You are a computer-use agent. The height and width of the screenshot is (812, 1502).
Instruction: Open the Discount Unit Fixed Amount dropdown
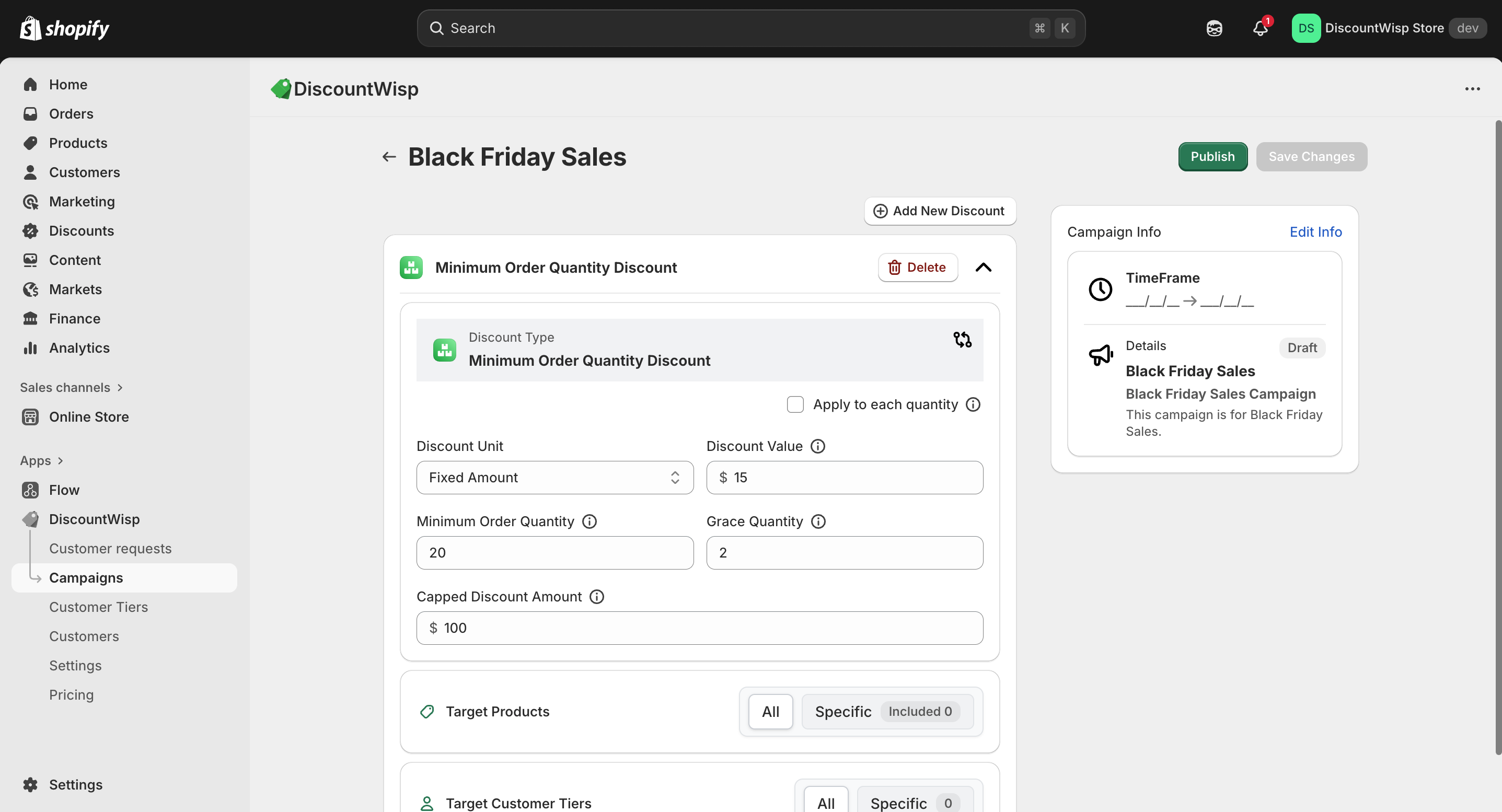554,478
